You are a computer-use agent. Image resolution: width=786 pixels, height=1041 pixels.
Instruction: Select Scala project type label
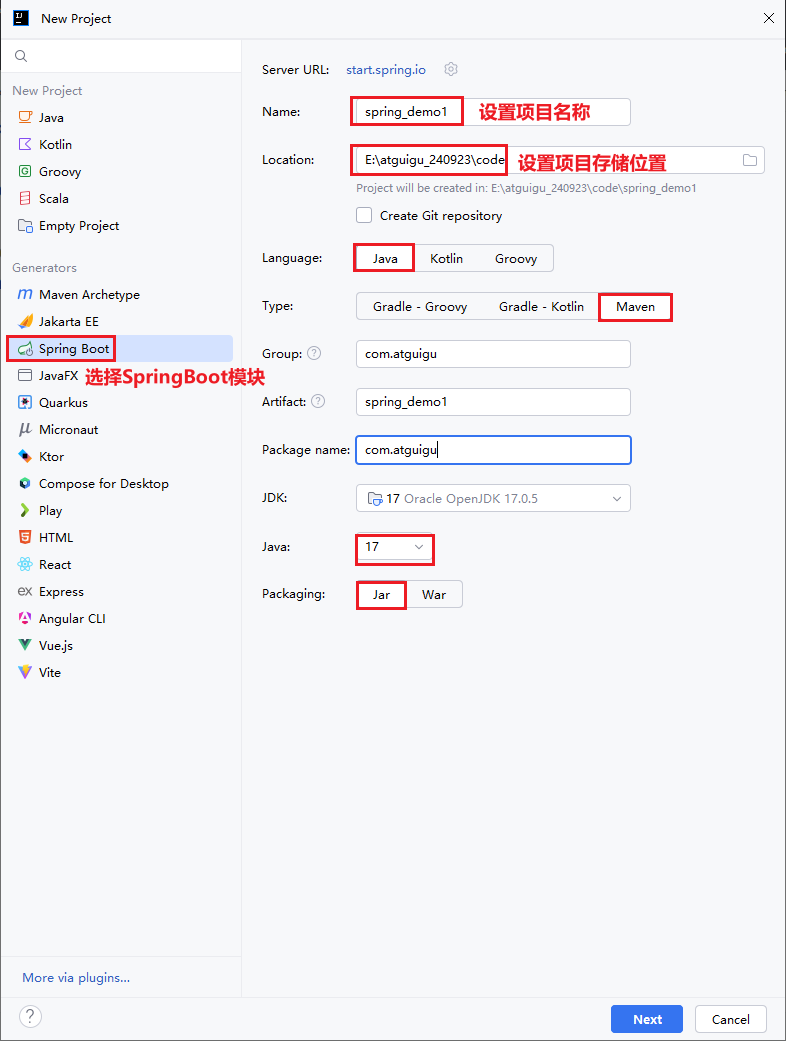54,199
